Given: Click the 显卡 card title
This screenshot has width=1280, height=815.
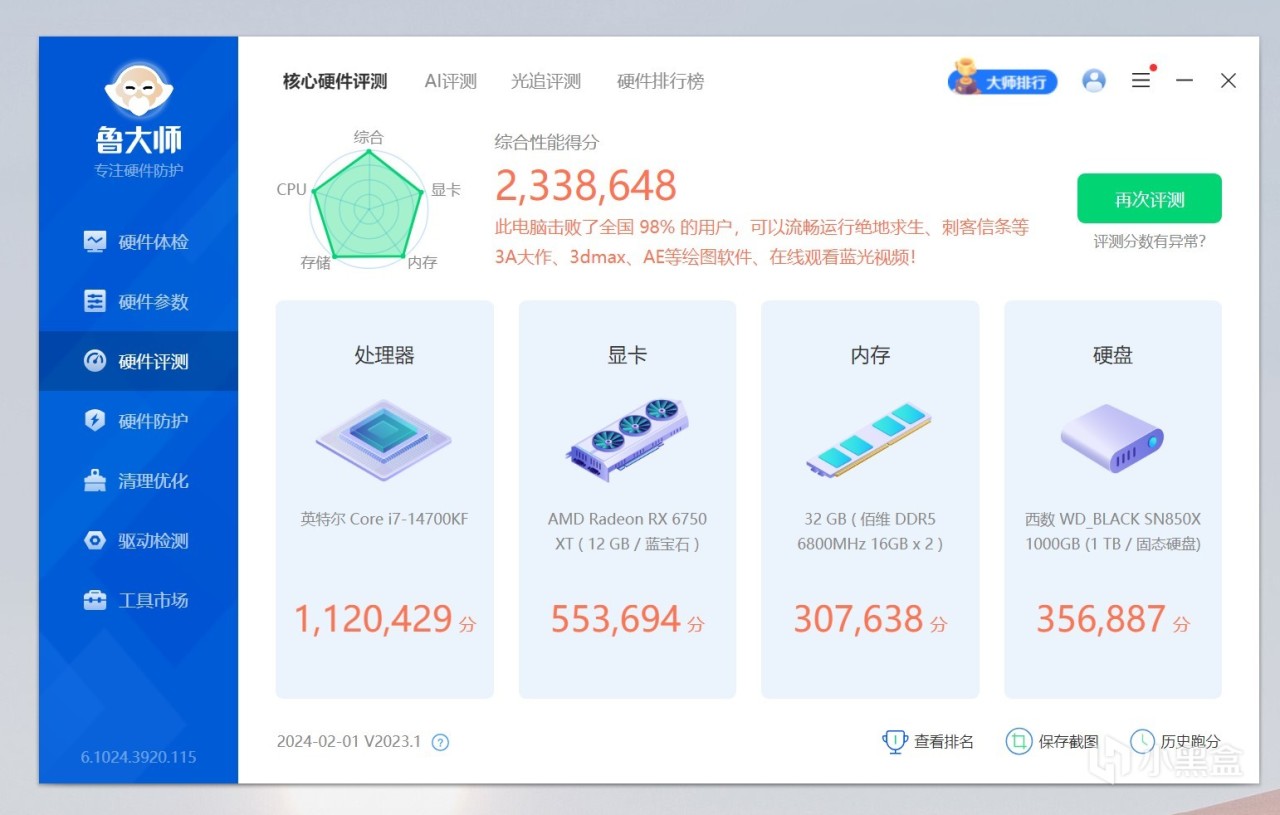Looking at the screenshot, I should [627, 355].
